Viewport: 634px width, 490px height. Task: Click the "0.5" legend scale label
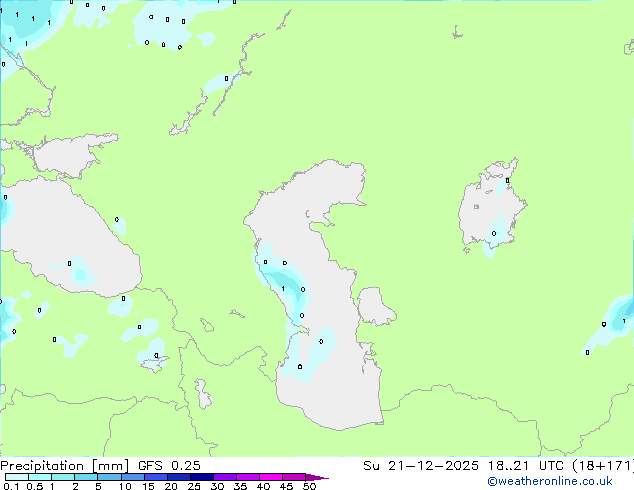point(35,486)
